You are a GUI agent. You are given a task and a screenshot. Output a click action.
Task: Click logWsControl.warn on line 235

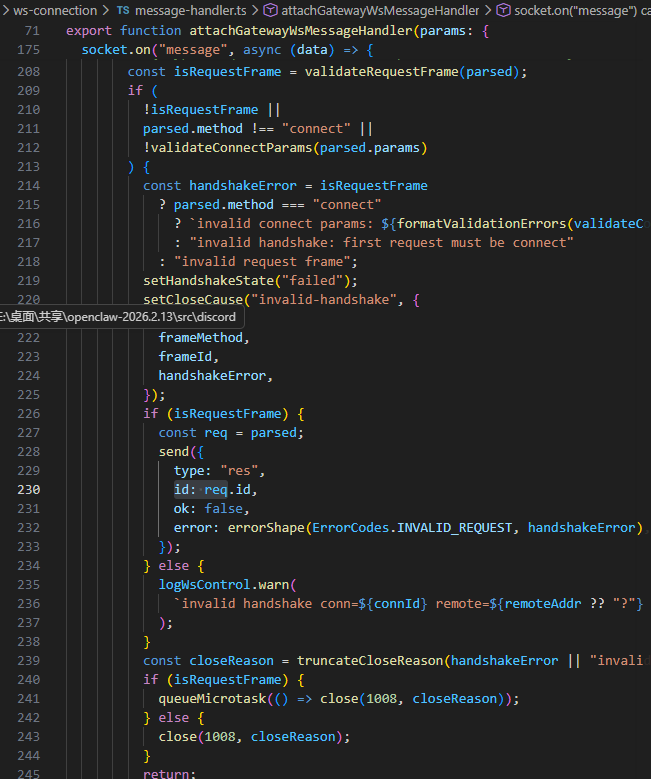pos(224,585)
